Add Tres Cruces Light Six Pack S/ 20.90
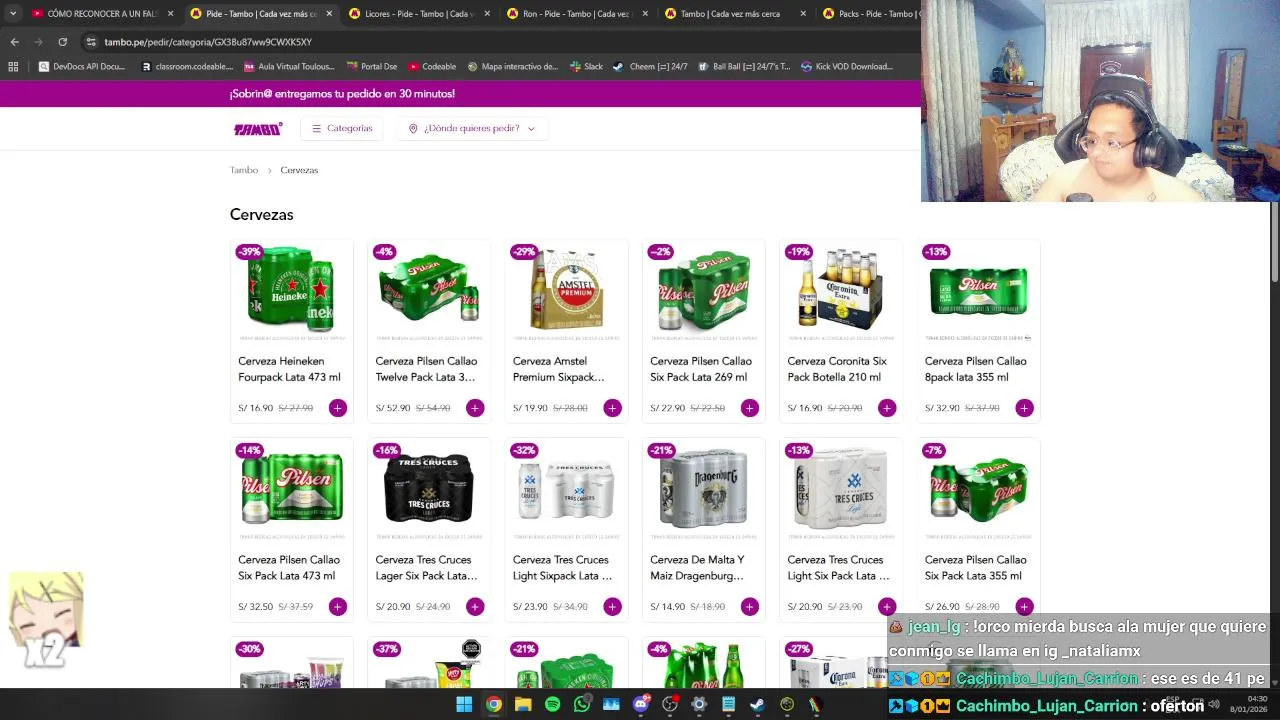 point(887,607)
